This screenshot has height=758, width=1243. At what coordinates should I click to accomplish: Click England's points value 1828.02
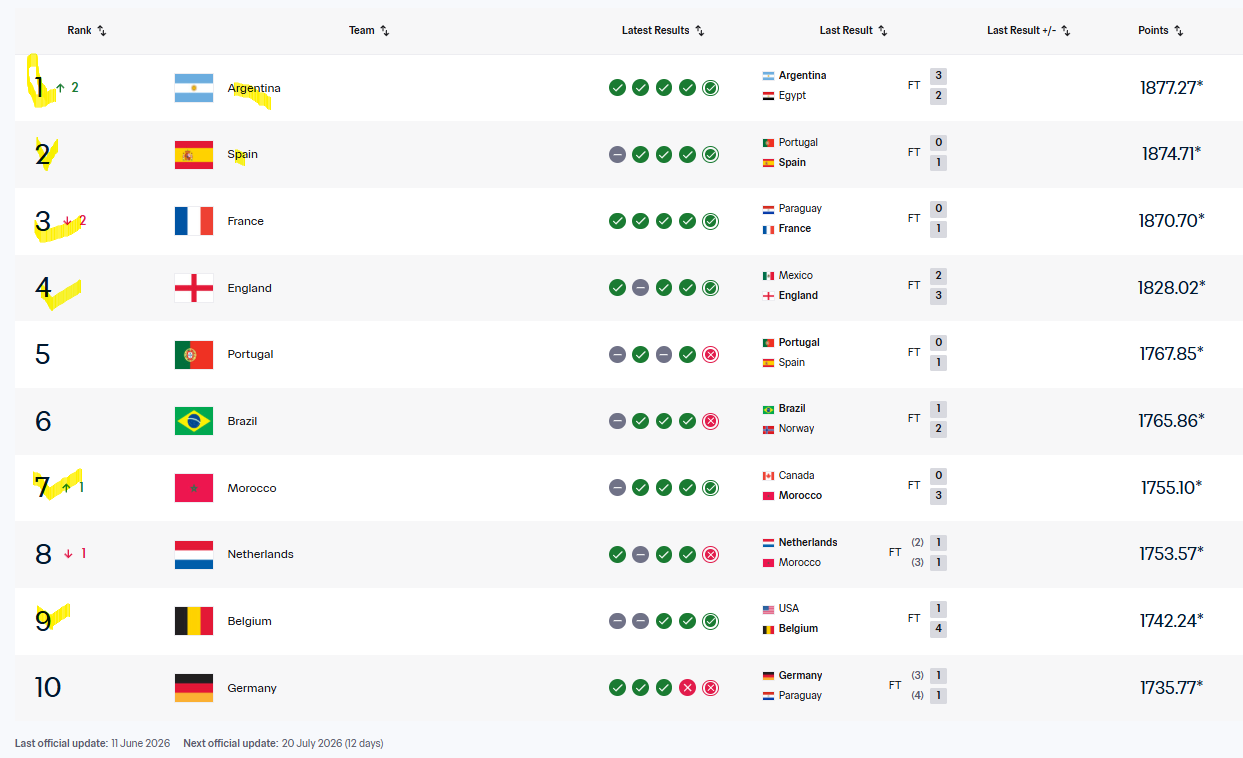1171,288
